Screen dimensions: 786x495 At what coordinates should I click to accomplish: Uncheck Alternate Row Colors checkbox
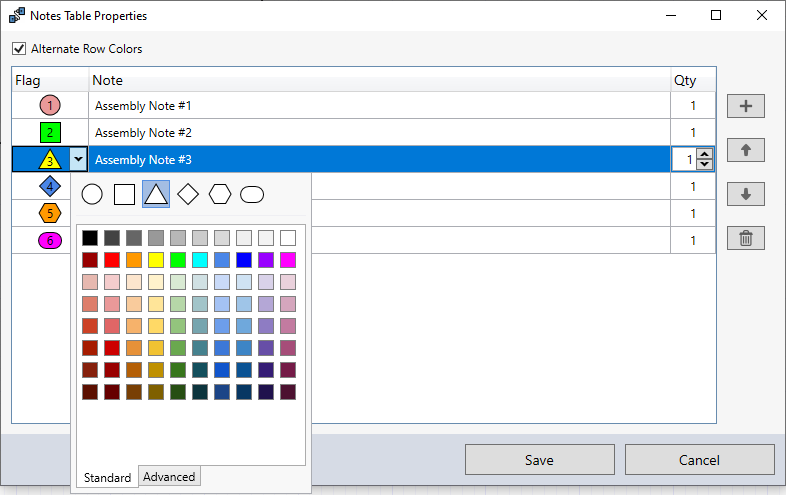[x=19, y=49]
